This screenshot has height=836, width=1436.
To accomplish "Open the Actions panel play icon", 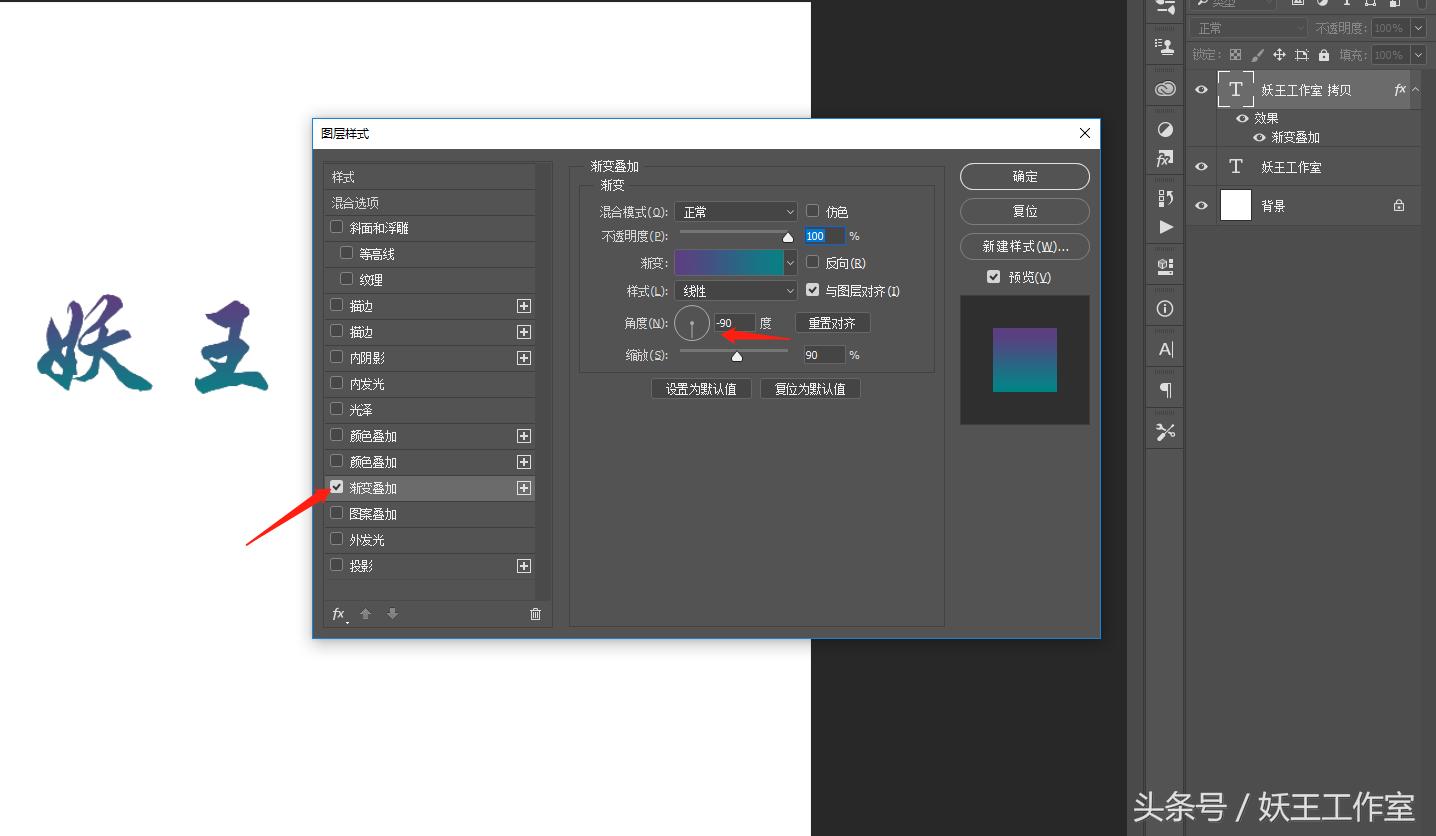I will click(1164, 227).
